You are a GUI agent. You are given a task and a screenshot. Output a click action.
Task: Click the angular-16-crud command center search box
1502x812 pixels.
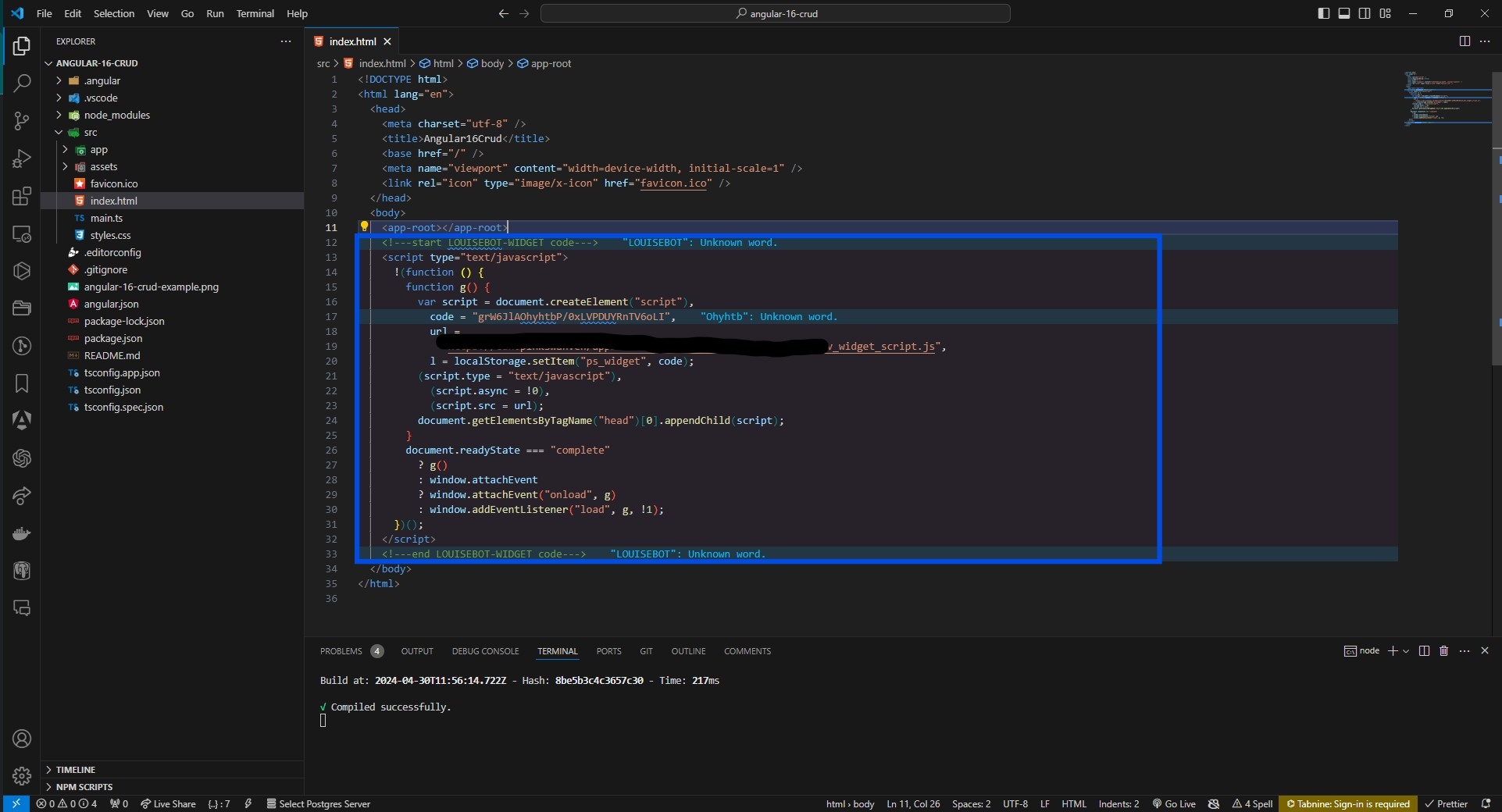(775, 13)
